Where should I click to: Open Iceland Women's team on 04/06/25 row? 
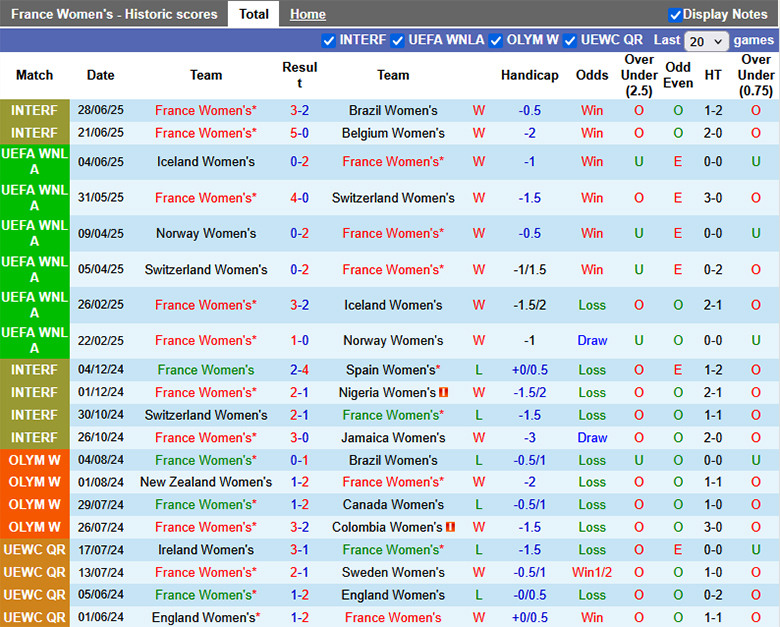205,162
